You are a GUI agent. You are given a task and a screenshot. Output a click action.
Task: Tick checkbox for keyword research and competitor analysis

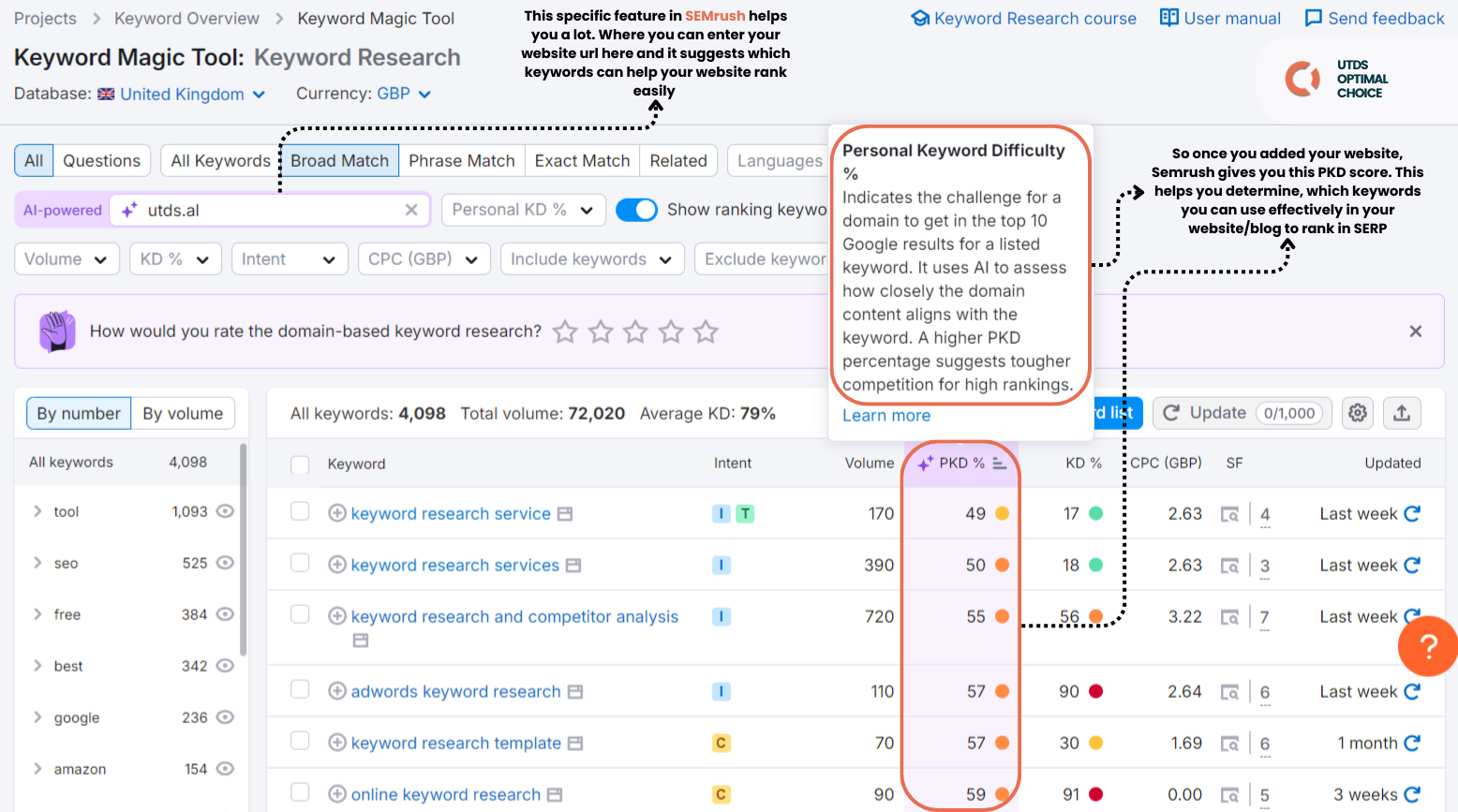tap(300, 614)
